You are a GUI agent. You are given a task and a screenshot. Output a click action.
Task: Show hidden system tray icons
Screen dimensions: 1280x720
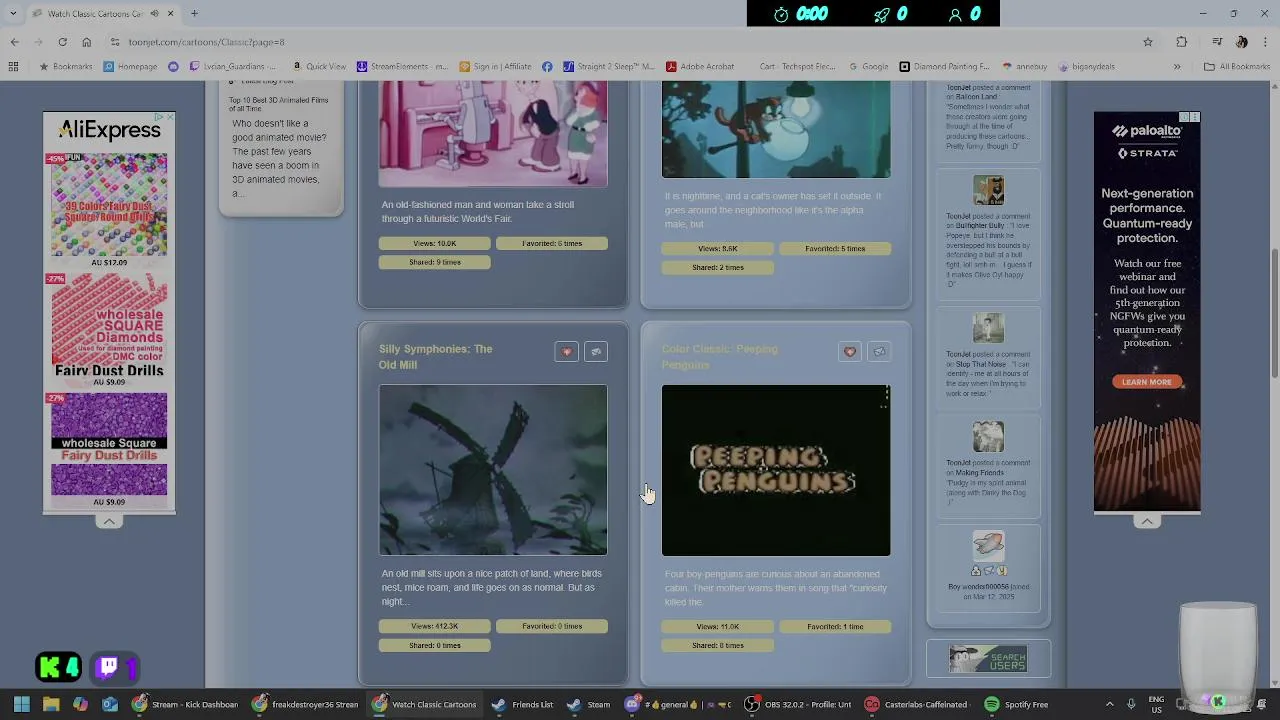pos(1109,704)
